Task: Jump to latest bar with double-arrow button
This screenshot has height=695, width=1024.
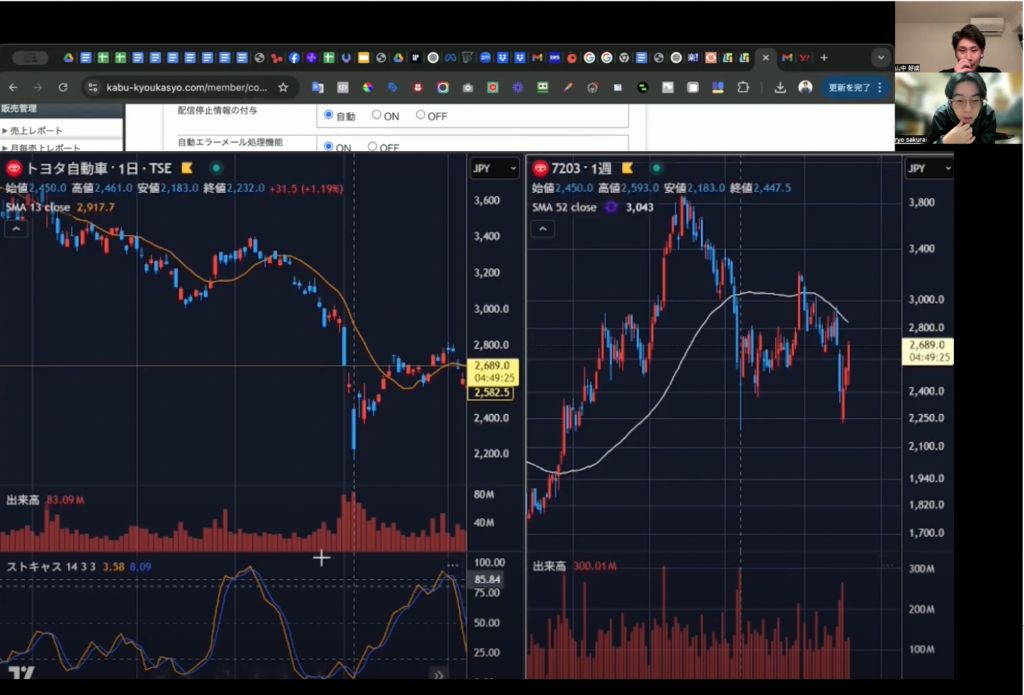Action: (x=438, y=675)
